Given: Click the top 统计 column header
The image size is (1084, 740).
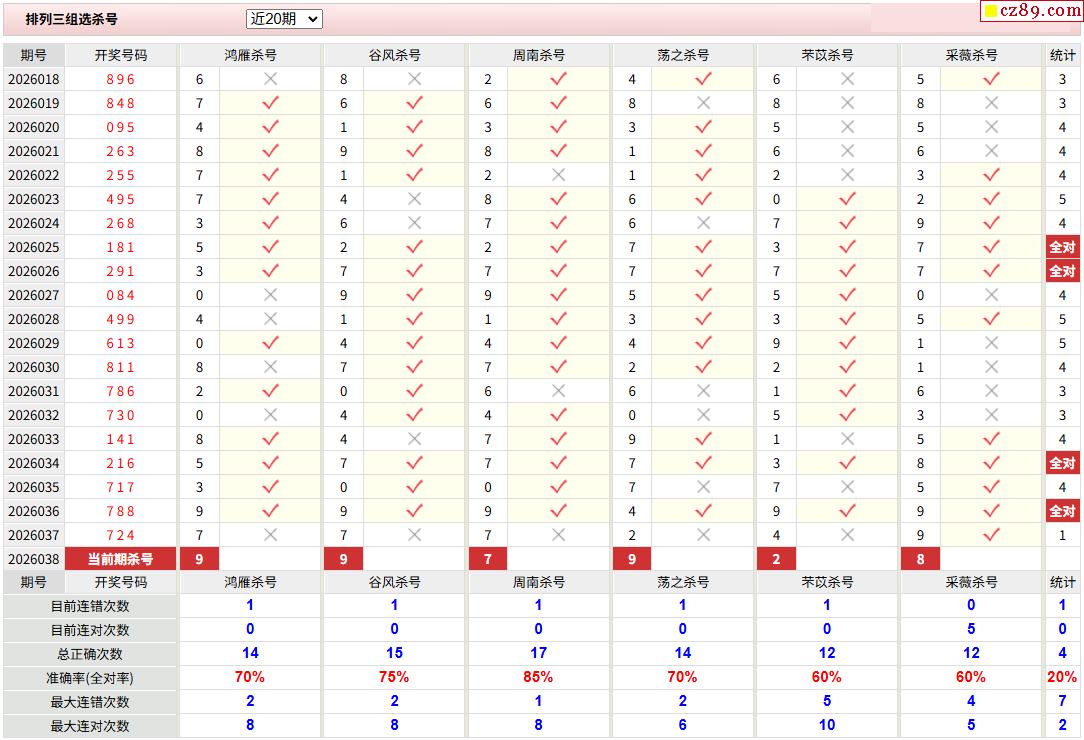Looking at the screenshot, I should (x=1062, y=55).
